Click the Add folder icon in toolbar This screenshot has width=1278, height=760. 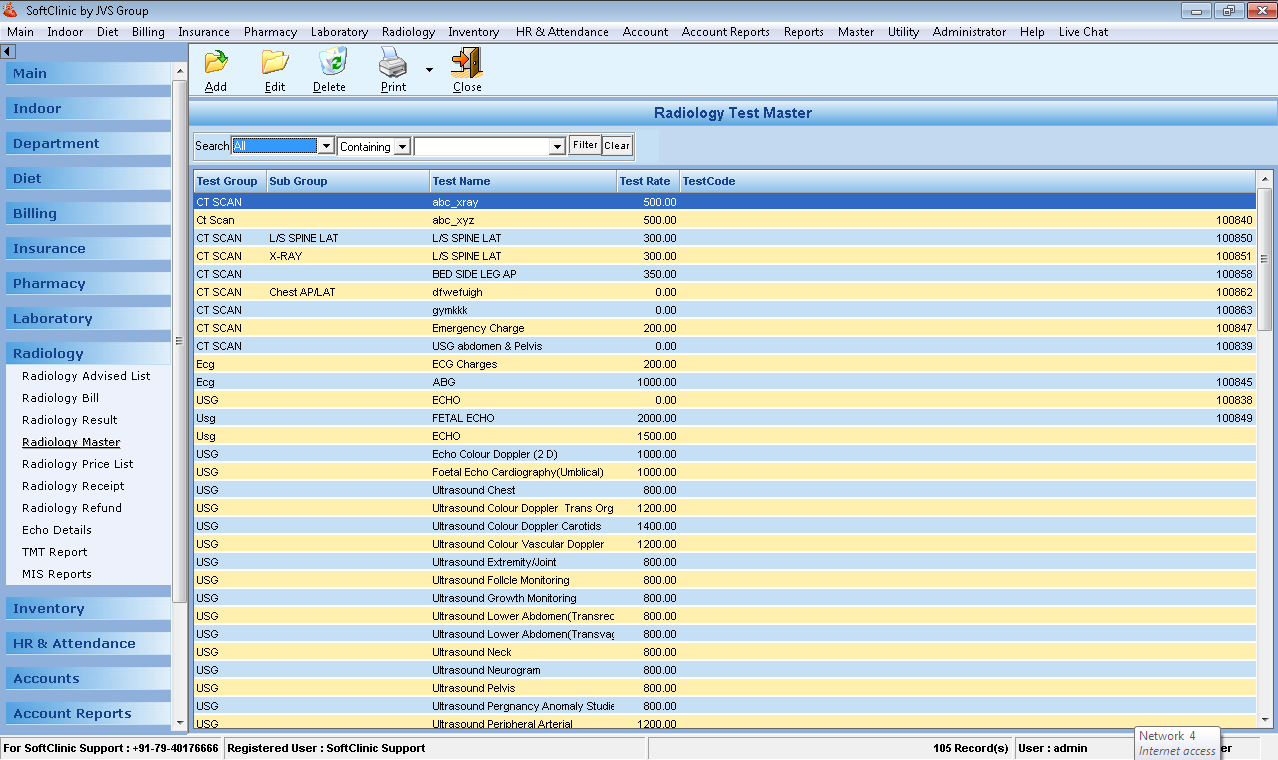coord(215,63)
